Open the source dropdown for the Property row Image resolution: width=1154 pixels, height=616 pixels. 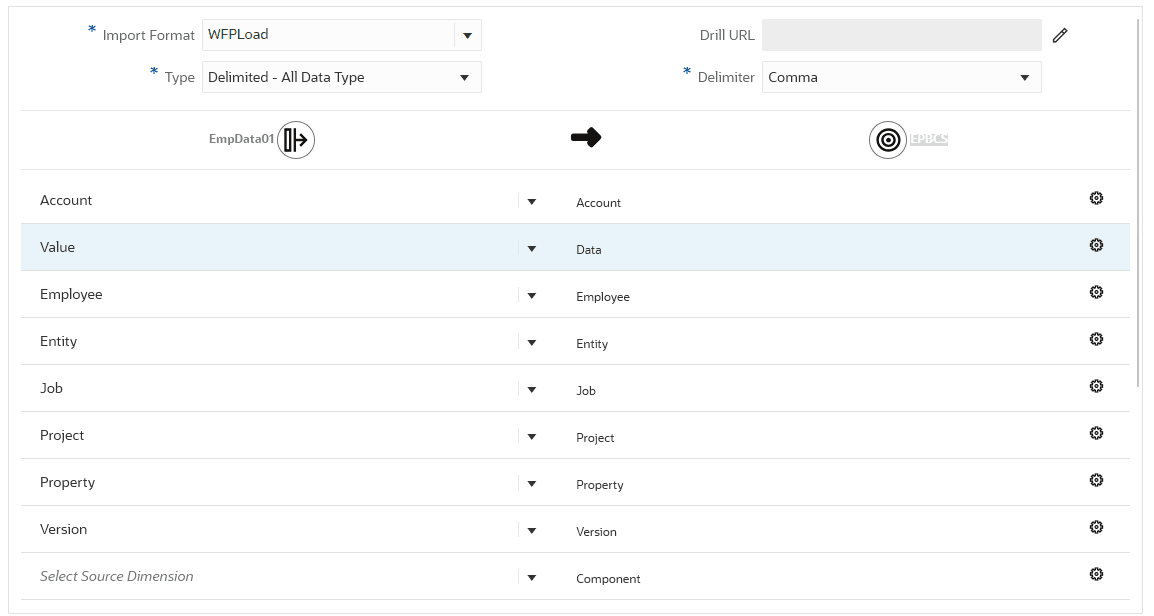(x=531, y=483)
